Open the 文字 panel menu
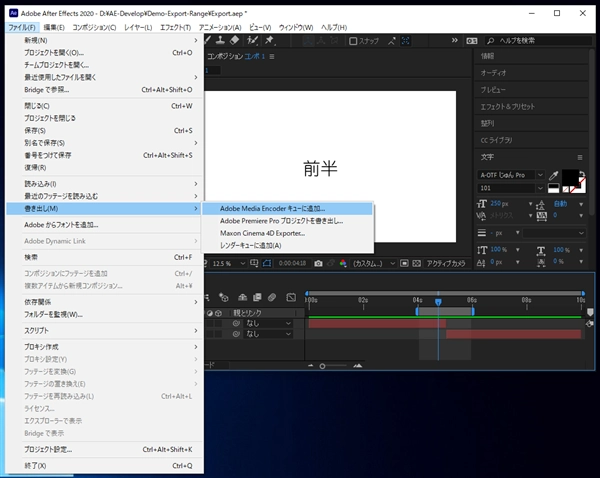Image resolution: width=600 pixels, height=478 pixels. [x=580, y=157]
